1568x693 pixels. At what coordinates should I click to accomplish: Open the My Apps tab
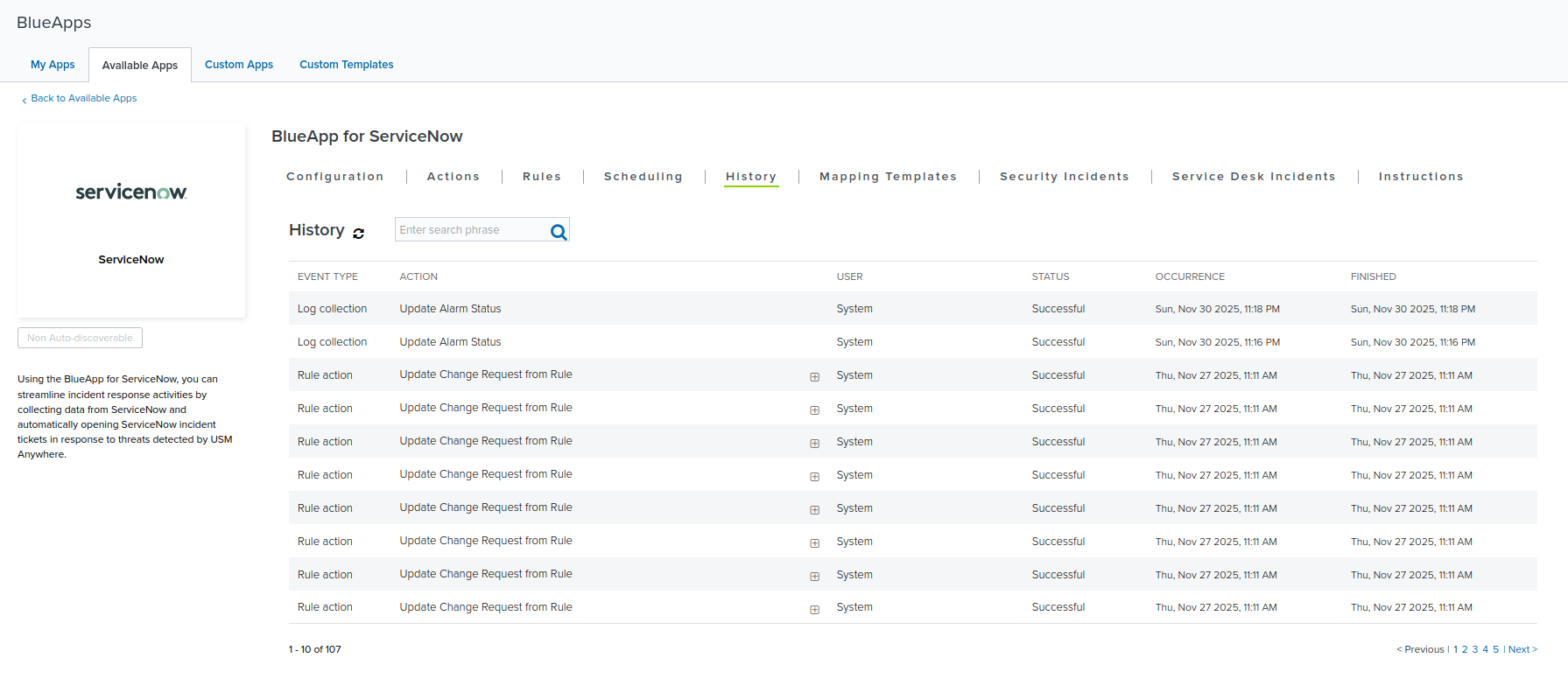[x=53, y=65]
